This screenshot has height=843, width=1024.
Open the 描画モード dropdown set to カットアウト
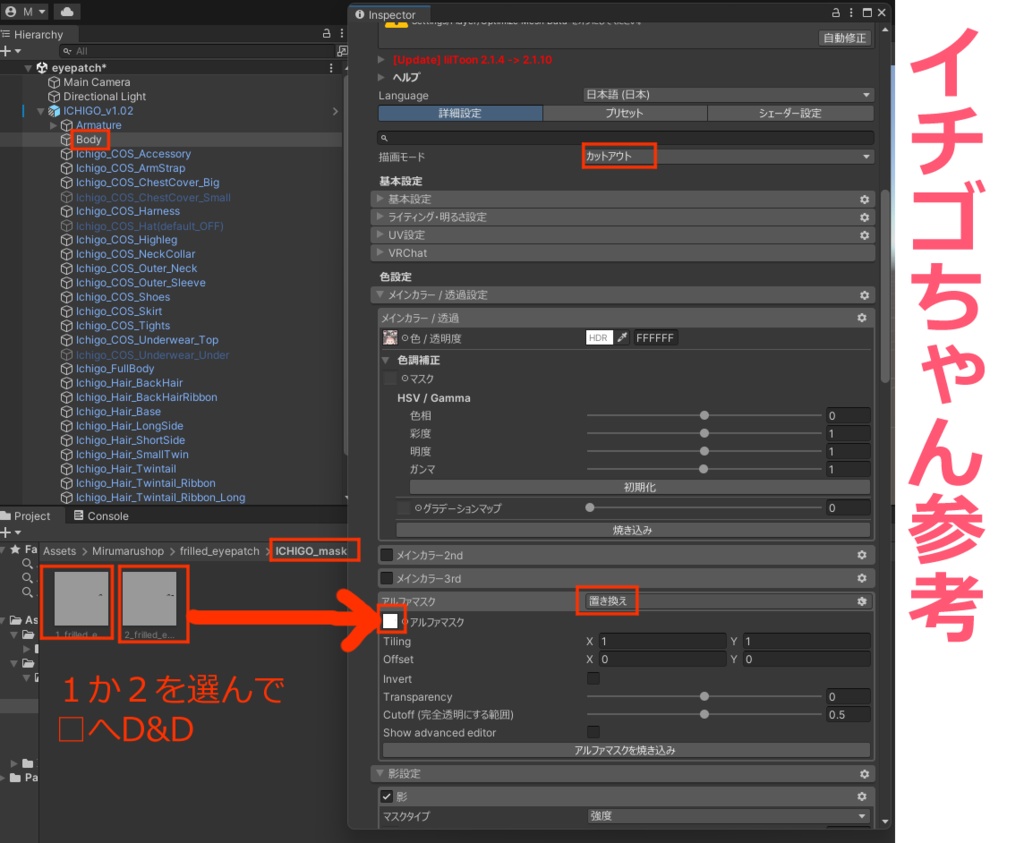click(728, 156)
